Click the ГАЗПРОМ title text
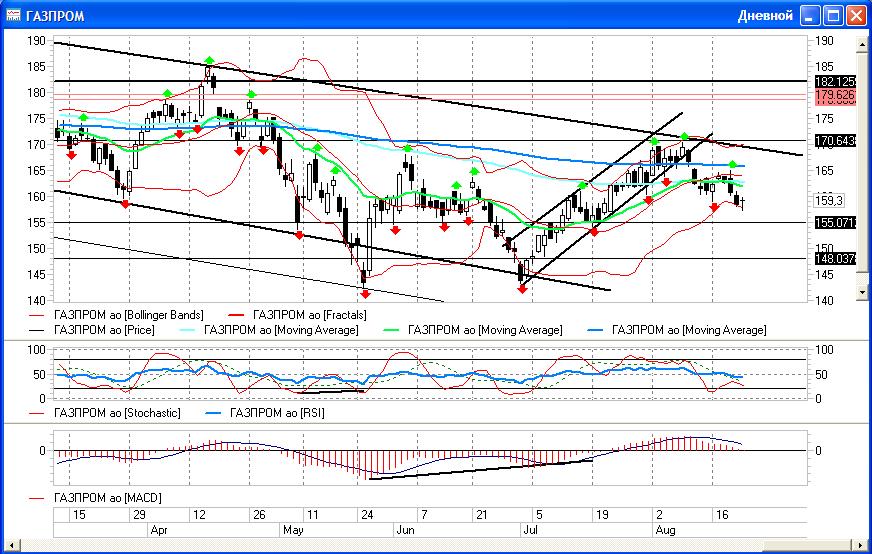The image size is (872, 554). coord(55,16)
